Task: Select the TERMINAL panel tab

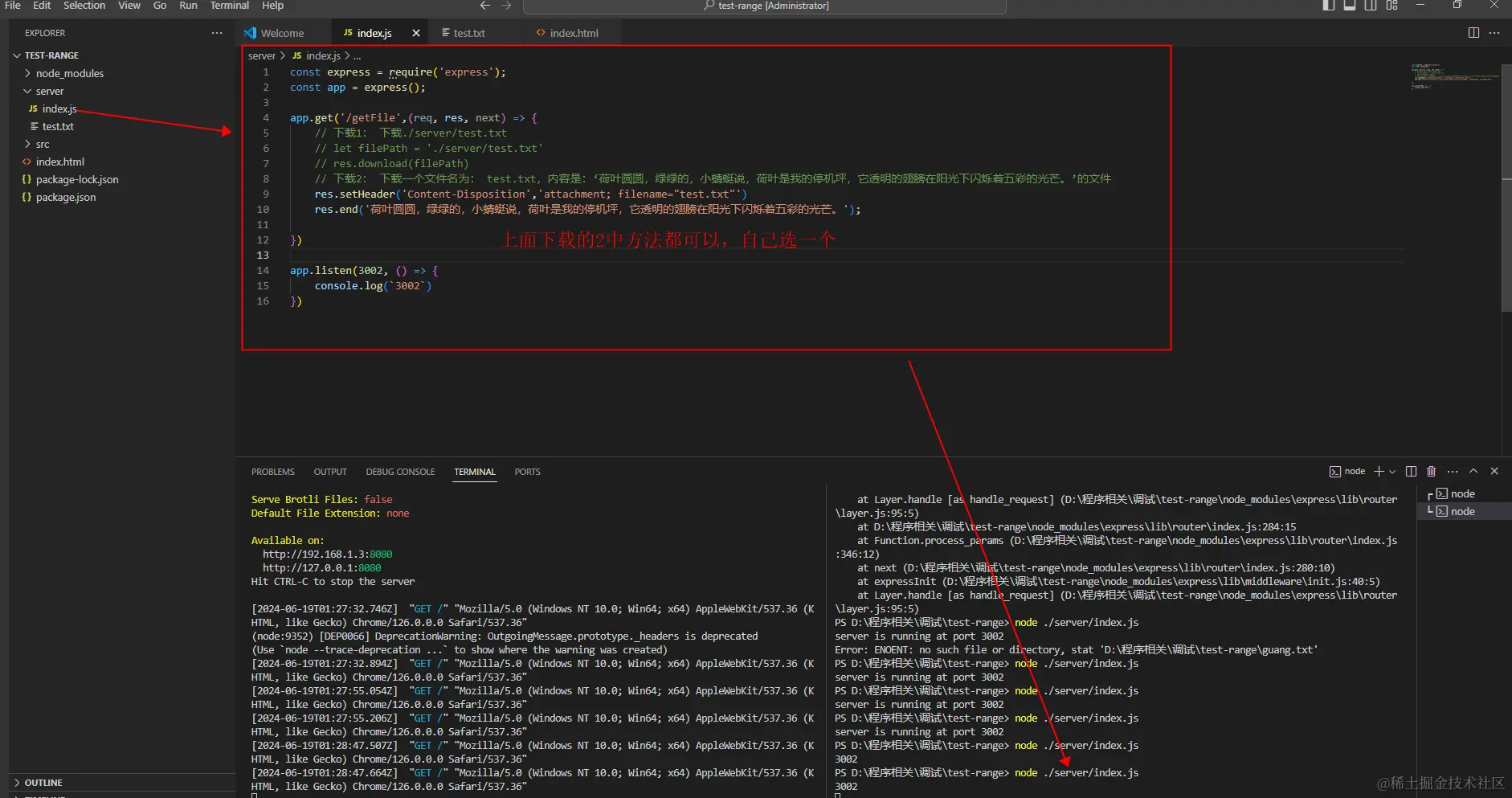Action: (x=475, y=472)
